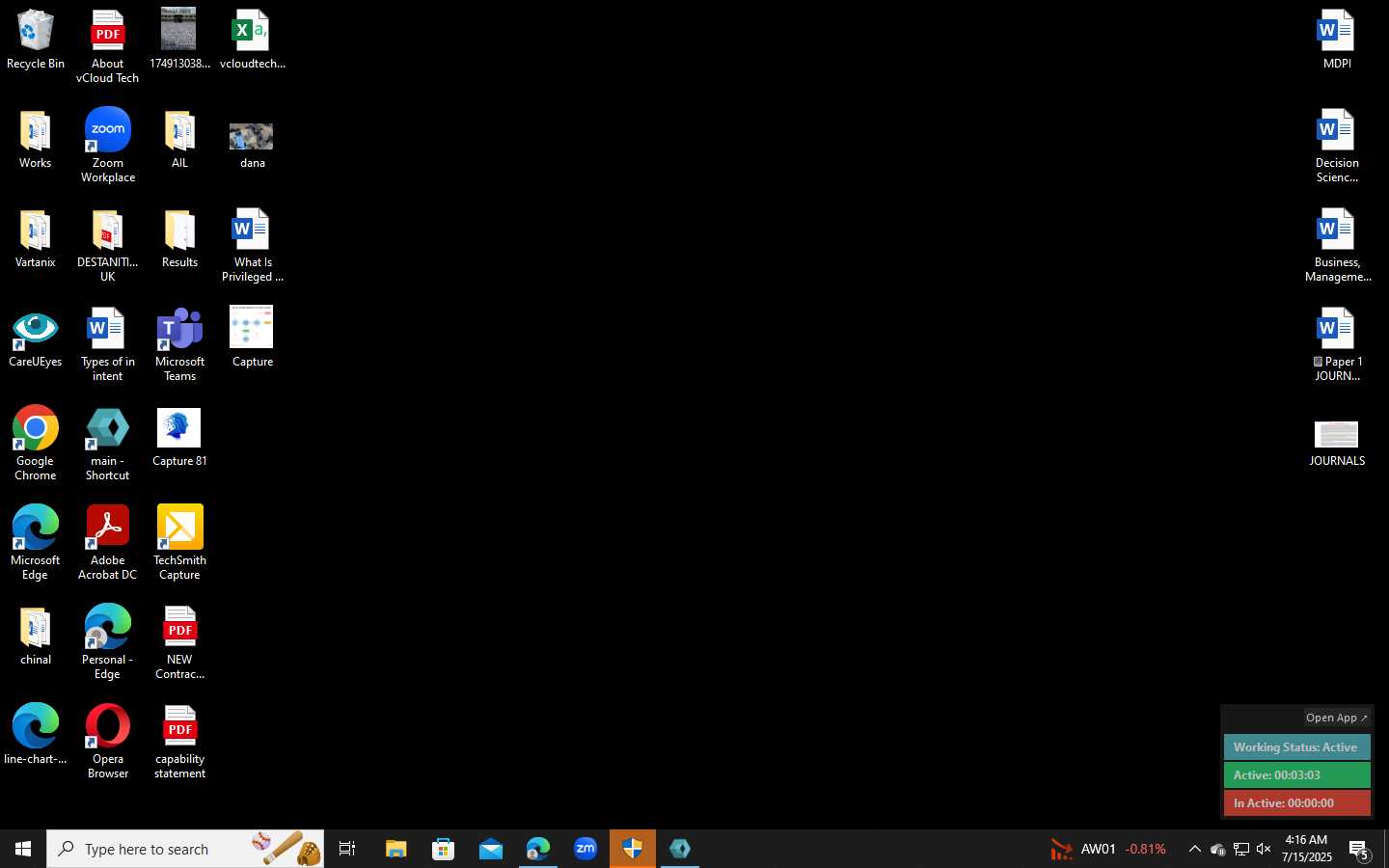Select What Is Privileged Word document
The image size is (1389, 868).
click(x=252, y=246)
